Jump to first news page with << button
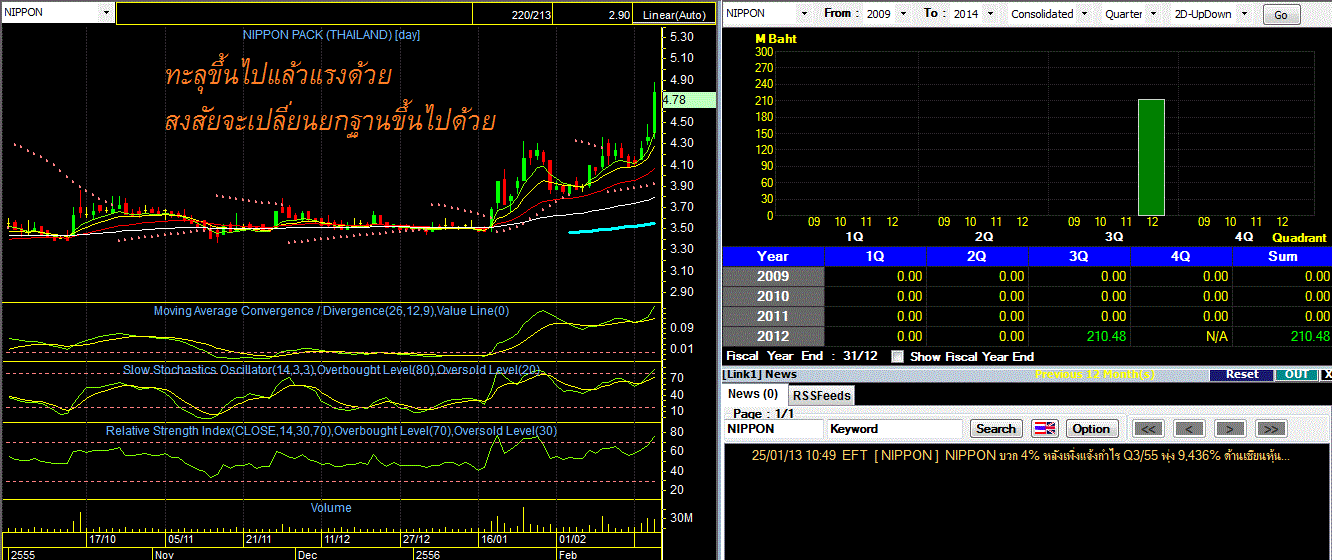The width and height of the screenshot is (1332, 560). (1150, 428)
